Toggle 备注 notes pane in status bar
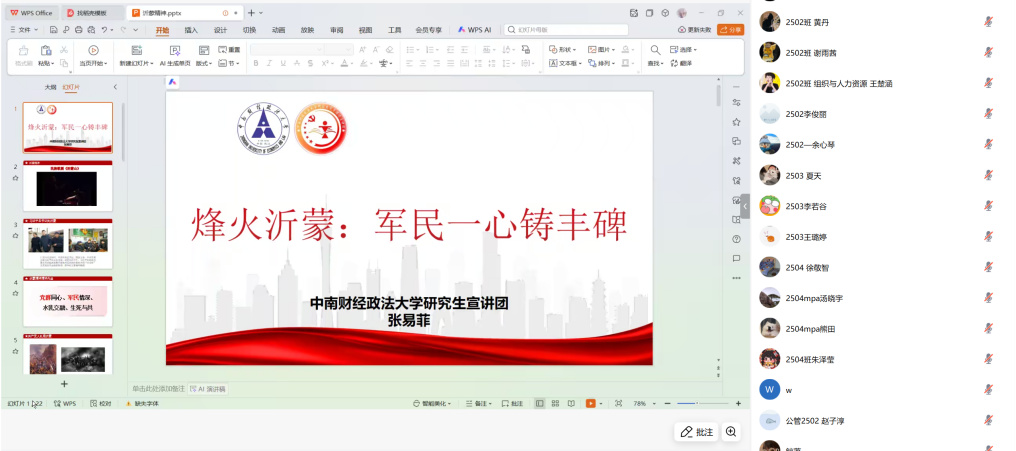The height and width of the screenshot is (451, 1016). 480,403
